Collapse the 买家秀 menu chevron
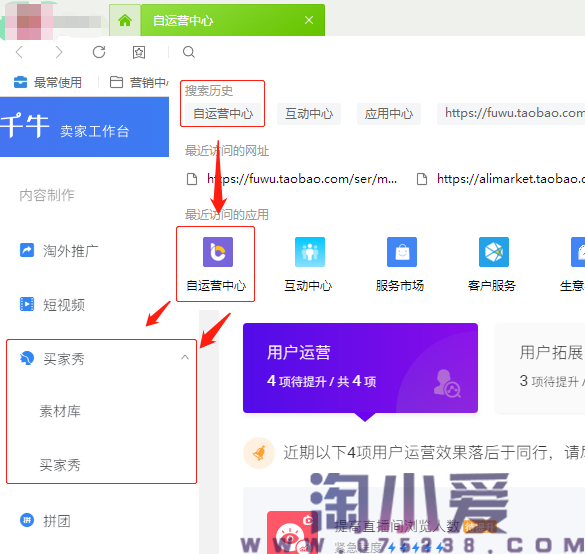585x554 pixels. [x=185, y=357]
